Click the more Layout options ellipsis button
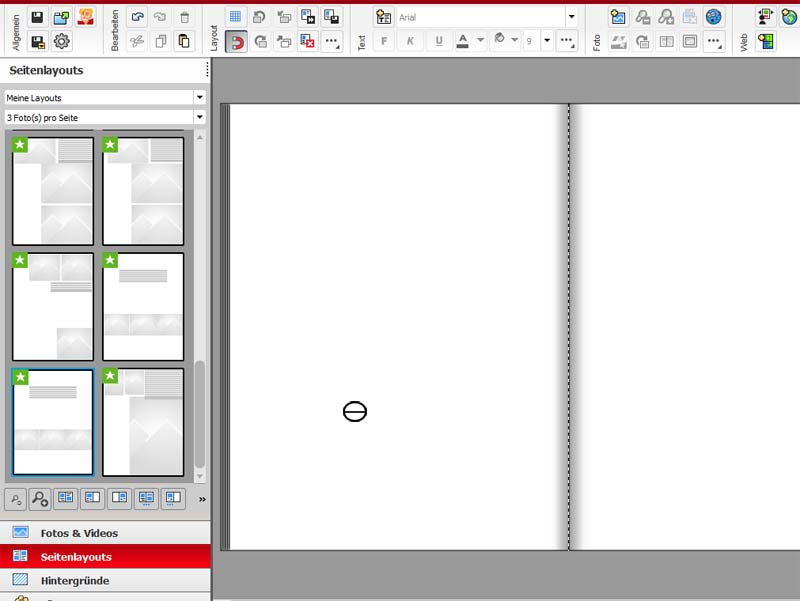The height and width of the screenshot is (601, 800). pyautogui.click(x=332, y=41)
